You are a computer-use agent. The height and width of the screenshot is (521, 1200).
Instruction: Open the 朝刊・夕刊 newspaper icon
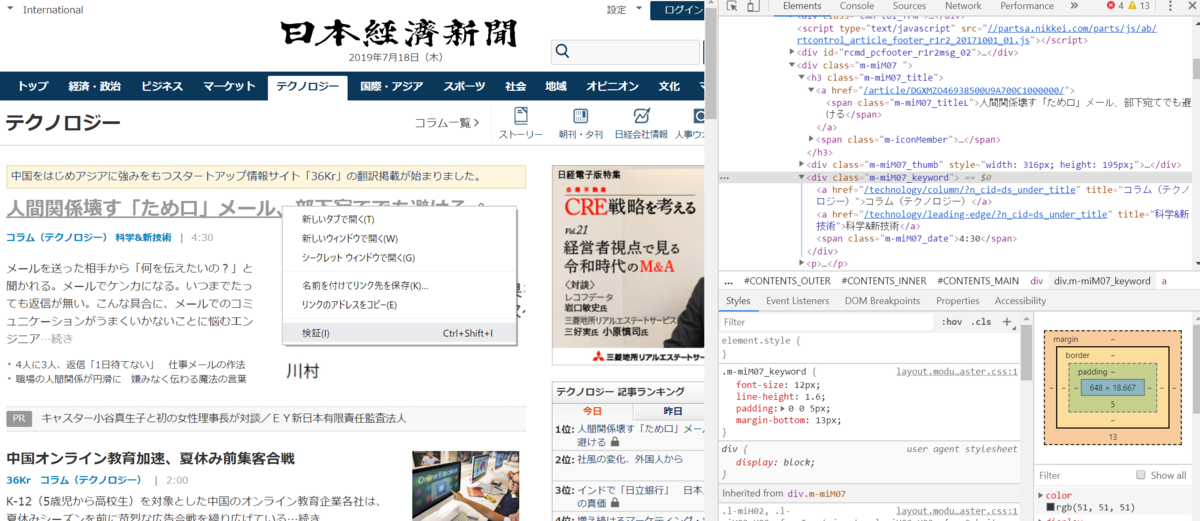tap(580, 116)
